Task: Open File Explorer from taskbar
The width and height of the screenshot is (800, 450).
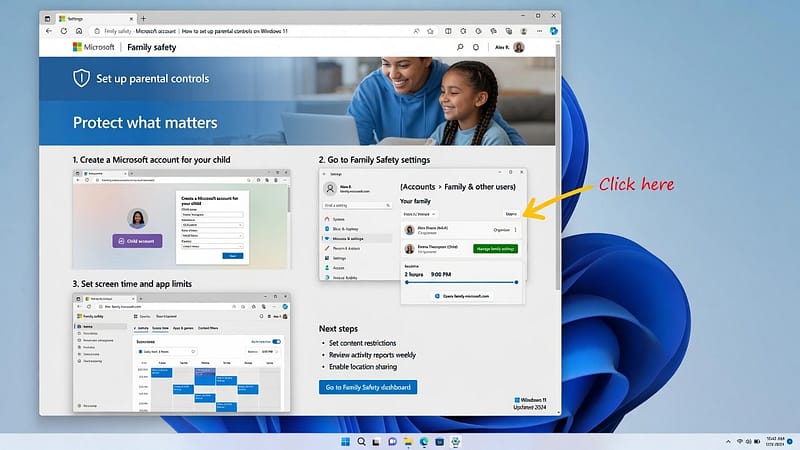Action: point(408,442)
